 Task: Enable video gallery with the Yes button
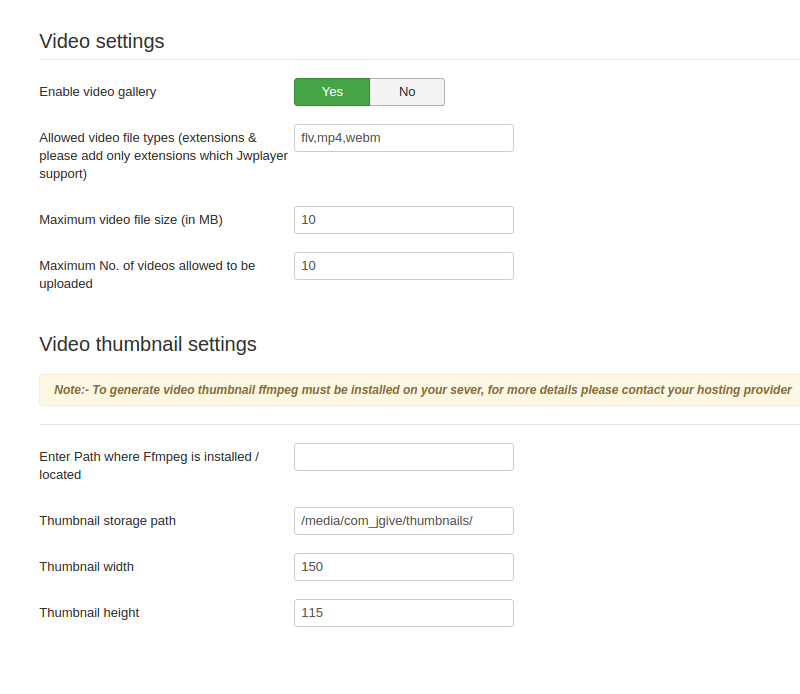(332, 92)
